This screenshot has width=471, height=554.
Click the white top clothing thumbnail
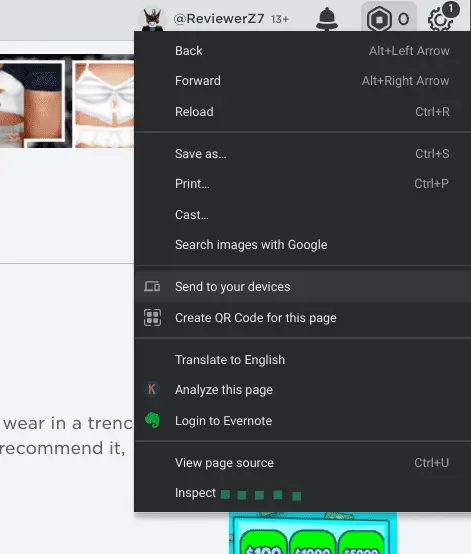coord(104,104)
